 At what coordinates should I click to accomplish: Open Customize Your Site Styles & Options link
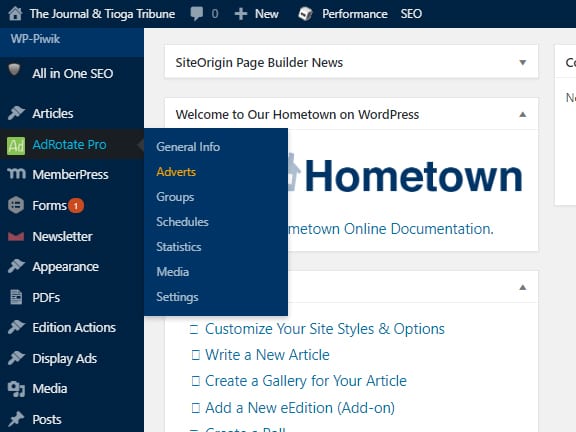[x=325, y=329]
